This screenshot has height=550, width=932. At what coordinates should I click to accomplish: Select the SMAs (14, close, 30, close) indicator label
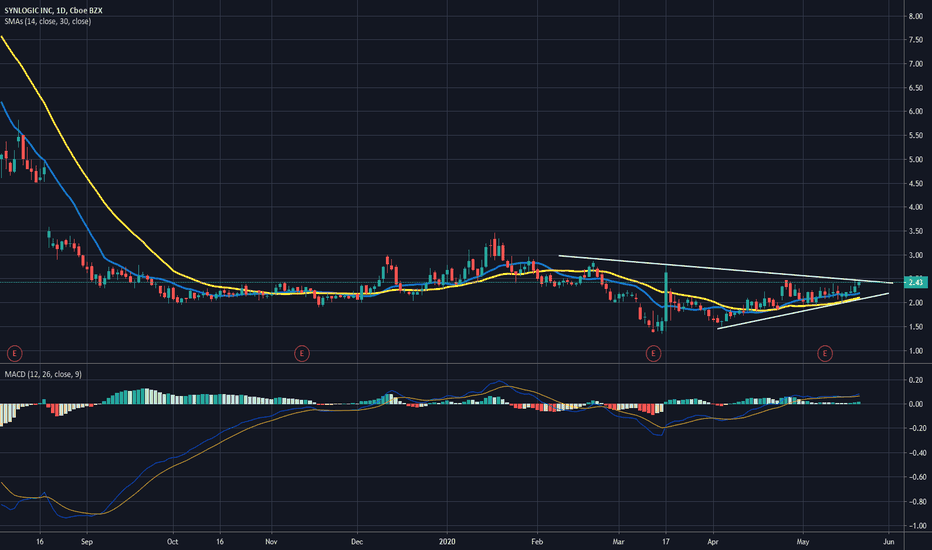coord(48,21)
